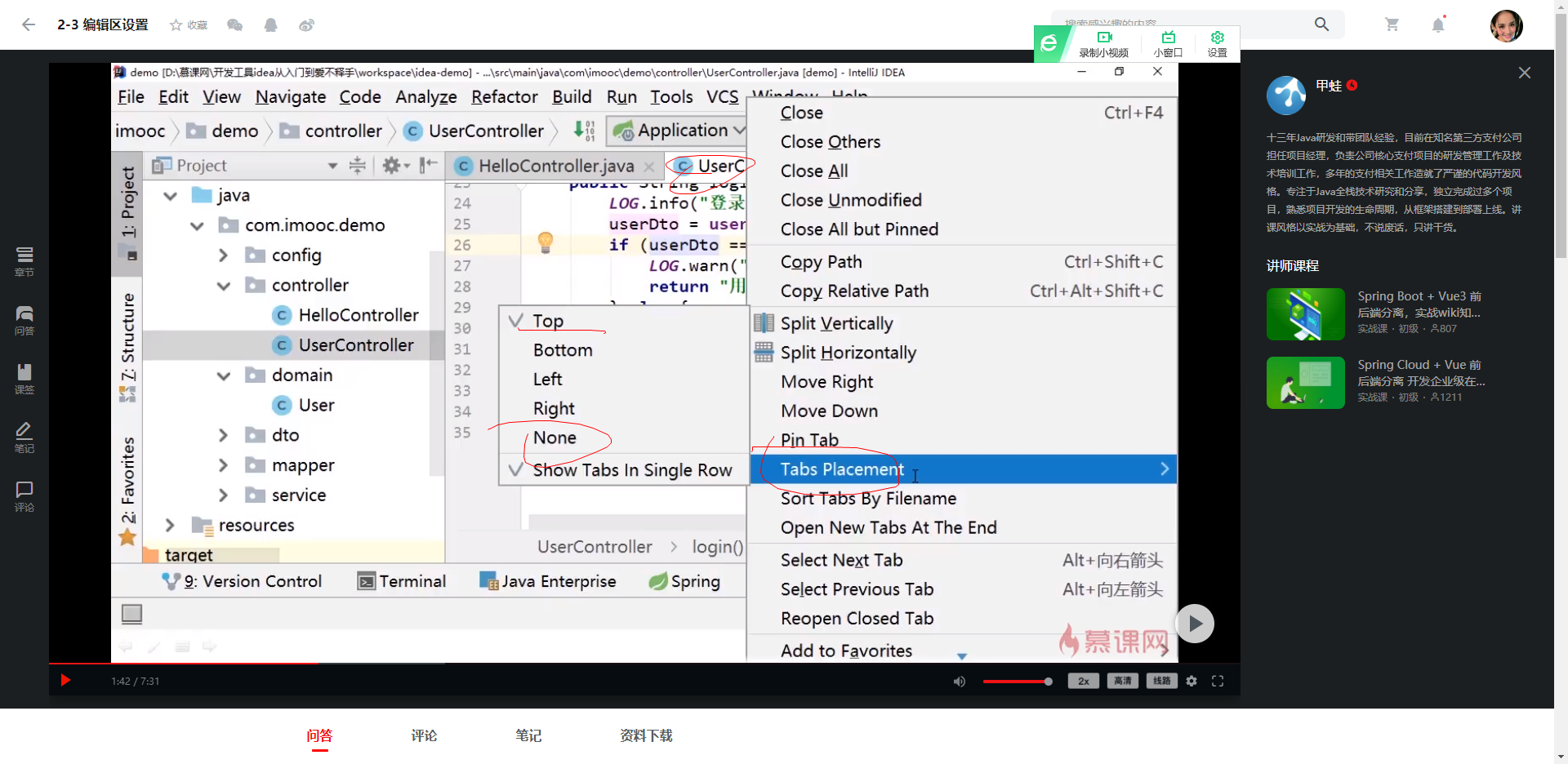Expand the mapper package node

(x=223, y=465)
